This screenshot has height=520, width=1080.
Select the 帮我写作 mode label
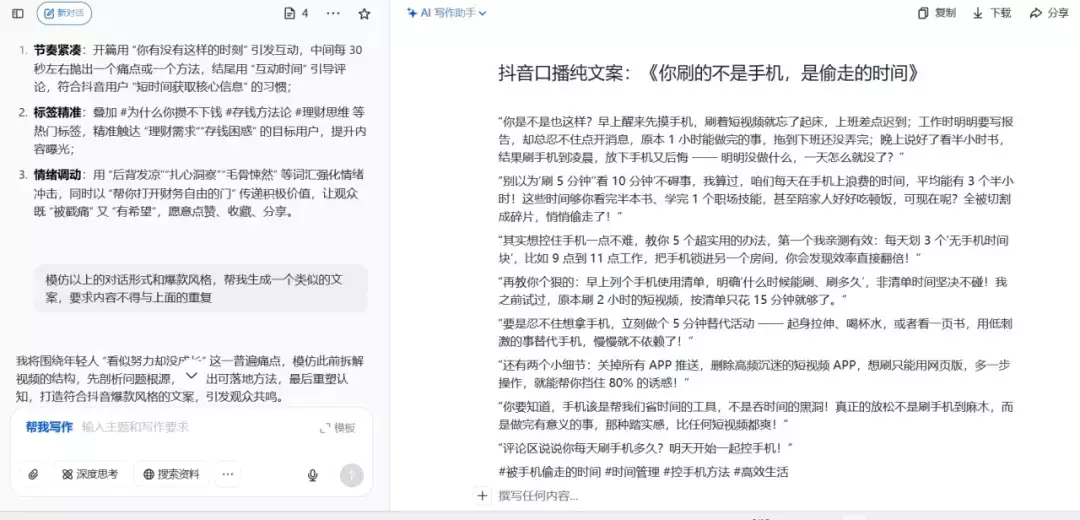coord(49,427)
